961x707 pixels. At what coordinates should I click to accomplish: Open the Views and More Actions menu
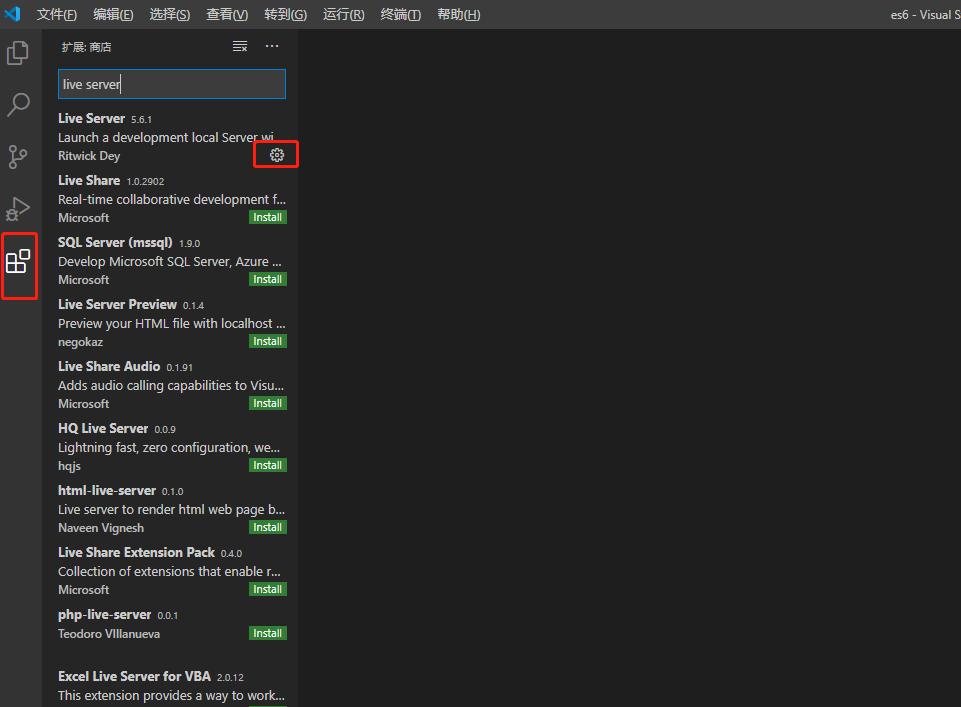pos(271,46)
